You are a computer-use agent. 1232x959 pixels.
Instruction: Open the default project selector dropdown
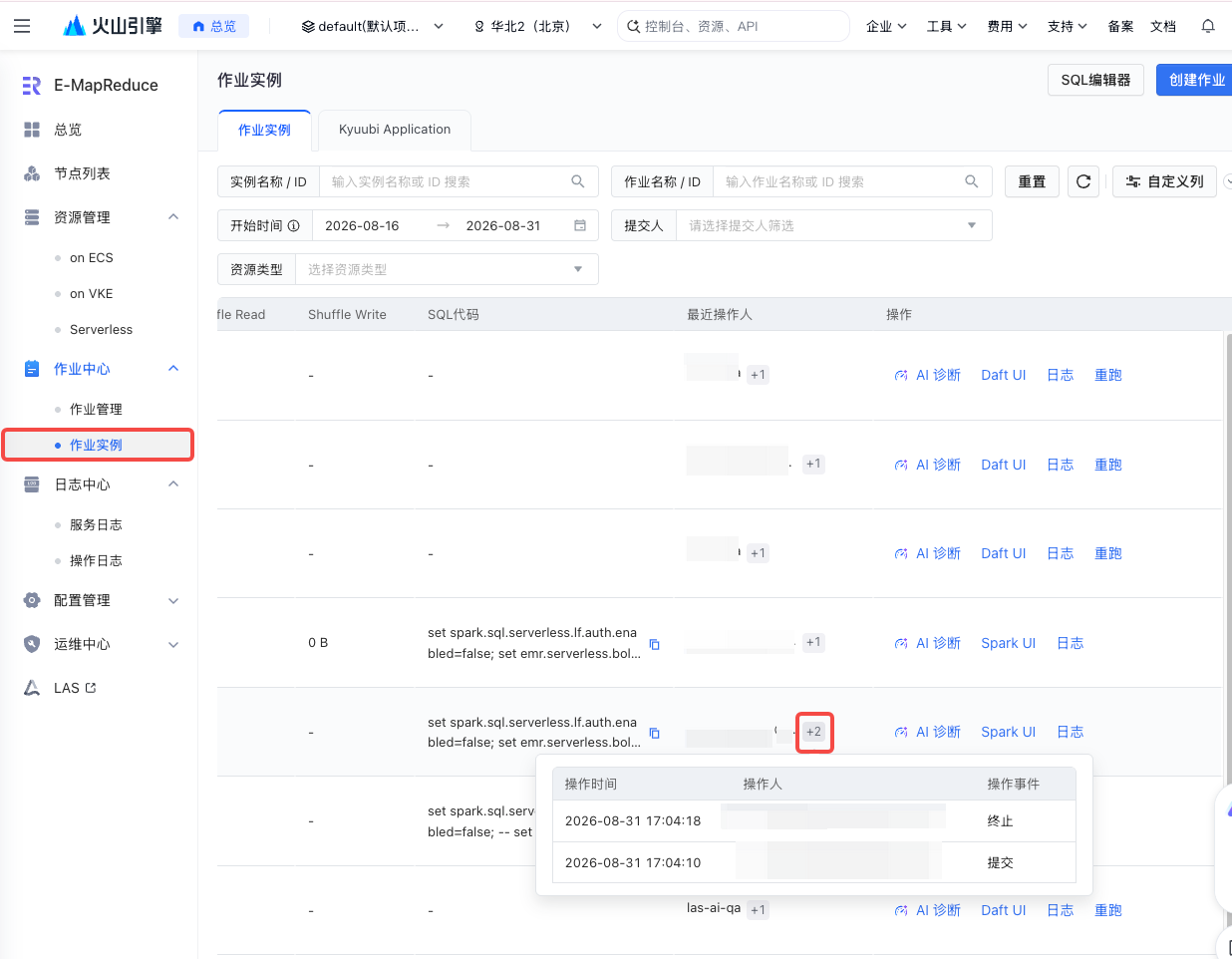pyautogui.click(x=373, y=26)
